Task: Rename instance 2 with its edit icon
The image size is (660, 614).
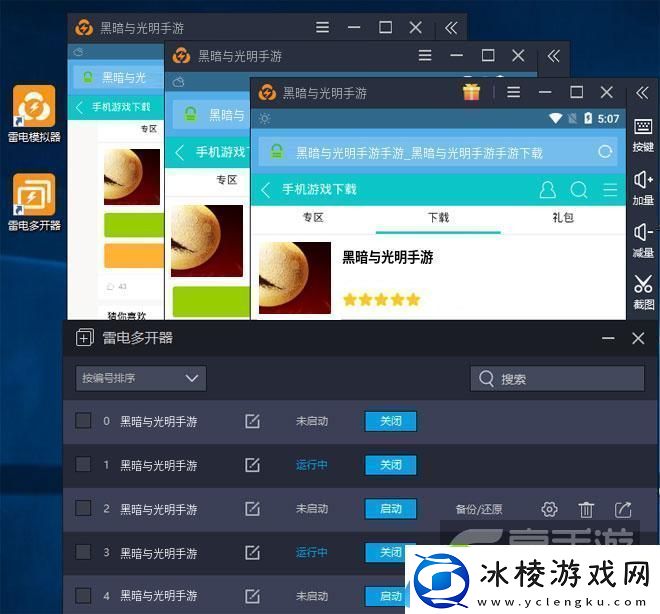Action: (x=252, y=509)
